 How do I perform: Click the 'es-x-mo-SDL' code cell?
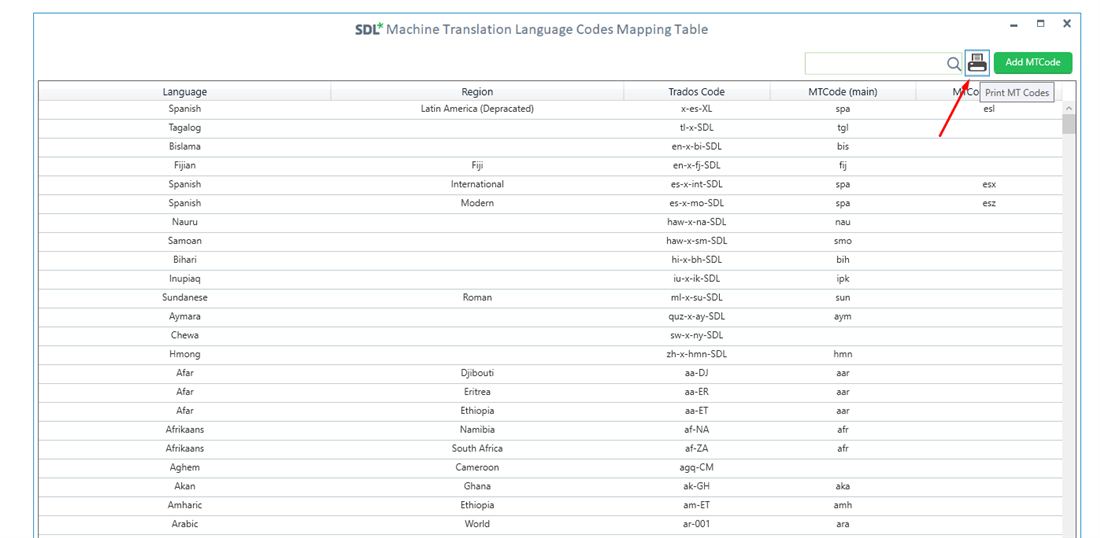(x=697, y=203)
